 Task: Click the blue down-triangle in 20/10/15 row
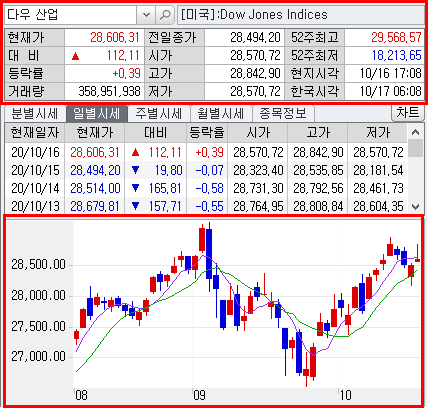[135, 170]
